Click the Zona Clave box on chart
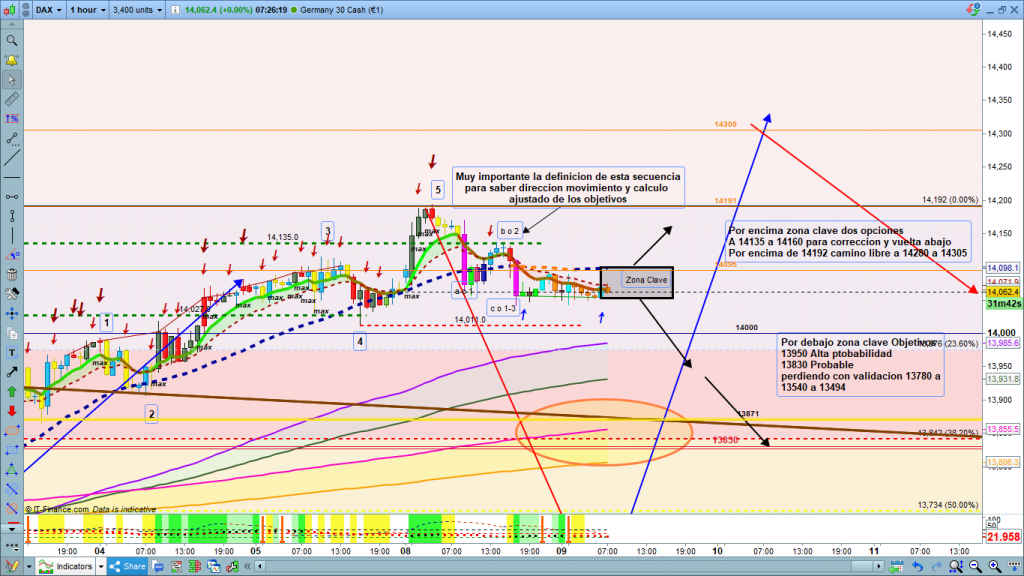Screen dimensions: 1024x576 point(646,281)
